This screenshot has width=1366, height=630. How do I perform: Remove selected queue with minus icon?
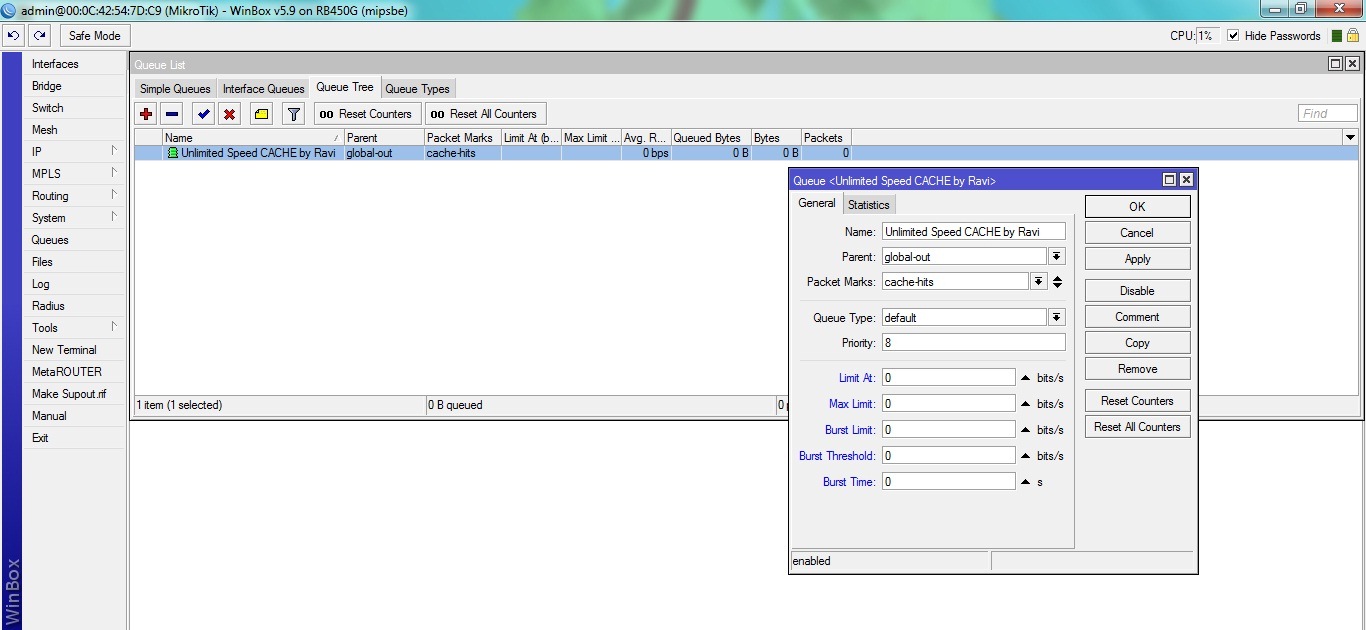tap(172, 114)
